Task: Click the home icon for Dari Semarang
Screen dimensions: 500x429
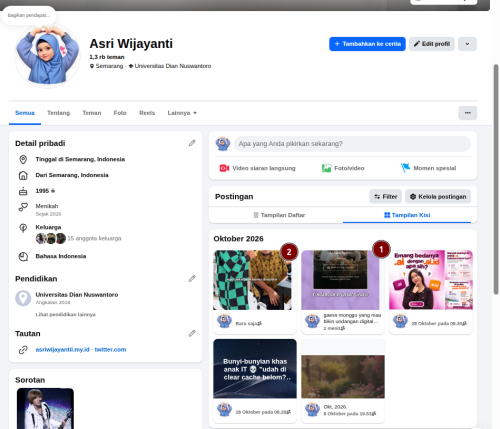Action: click(x=23, y=175)
